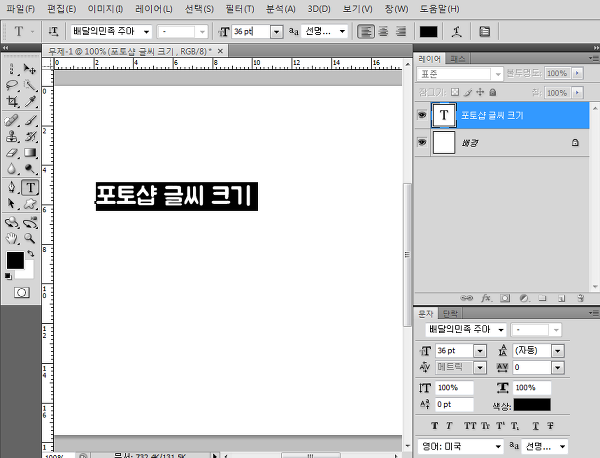
Task: Select the Brush tool
Action: (x=30, y=120)
